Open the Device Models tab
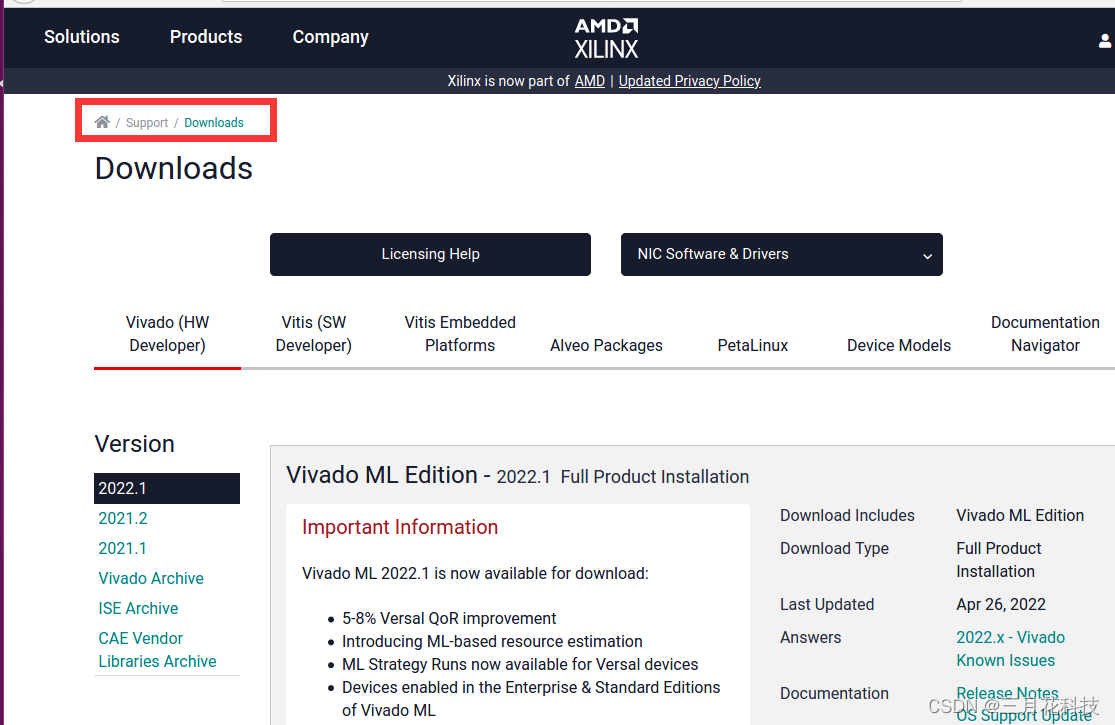1115x725 pixels. [x=899, y=345]
